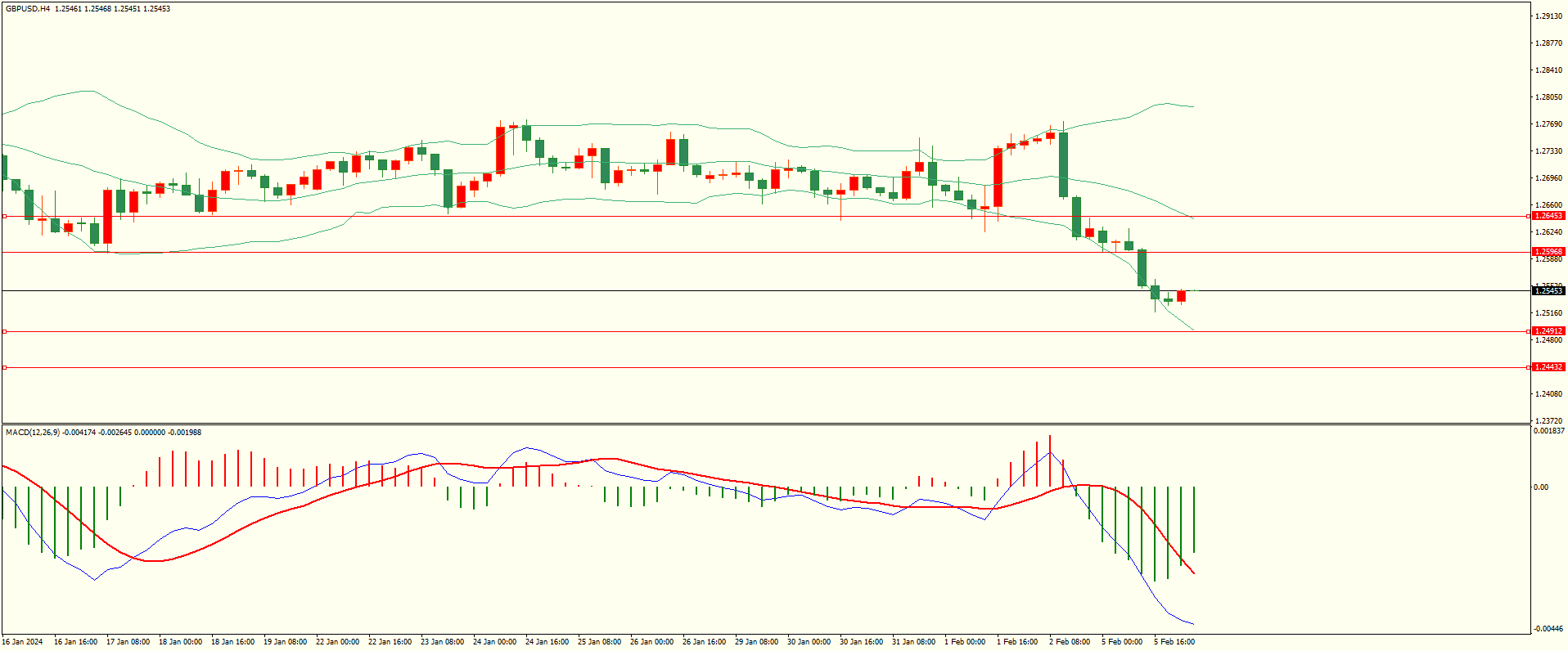The image size is (1568, 651).
Task: Click the 5 Feb 00:00 time label
Action: [1122, 642]
